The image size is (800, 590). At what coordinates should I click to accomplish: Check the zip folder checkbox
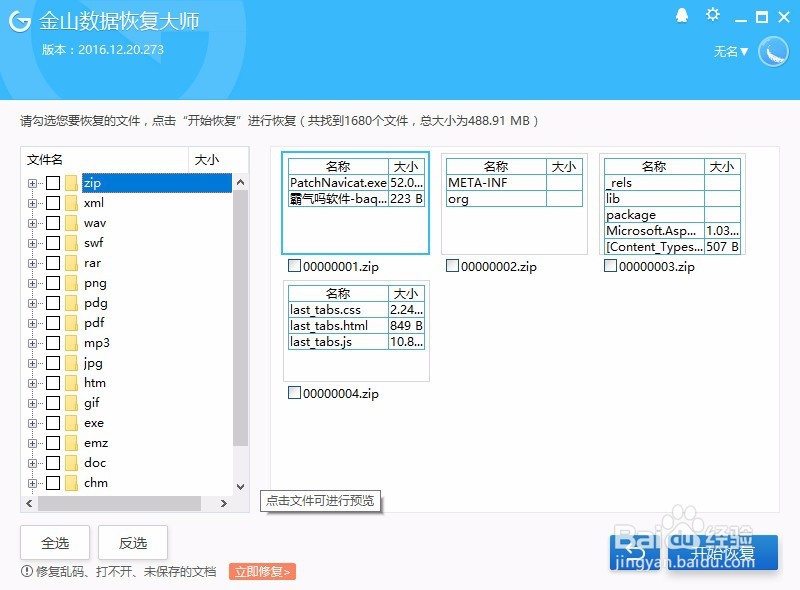click(x=53, y=183)
